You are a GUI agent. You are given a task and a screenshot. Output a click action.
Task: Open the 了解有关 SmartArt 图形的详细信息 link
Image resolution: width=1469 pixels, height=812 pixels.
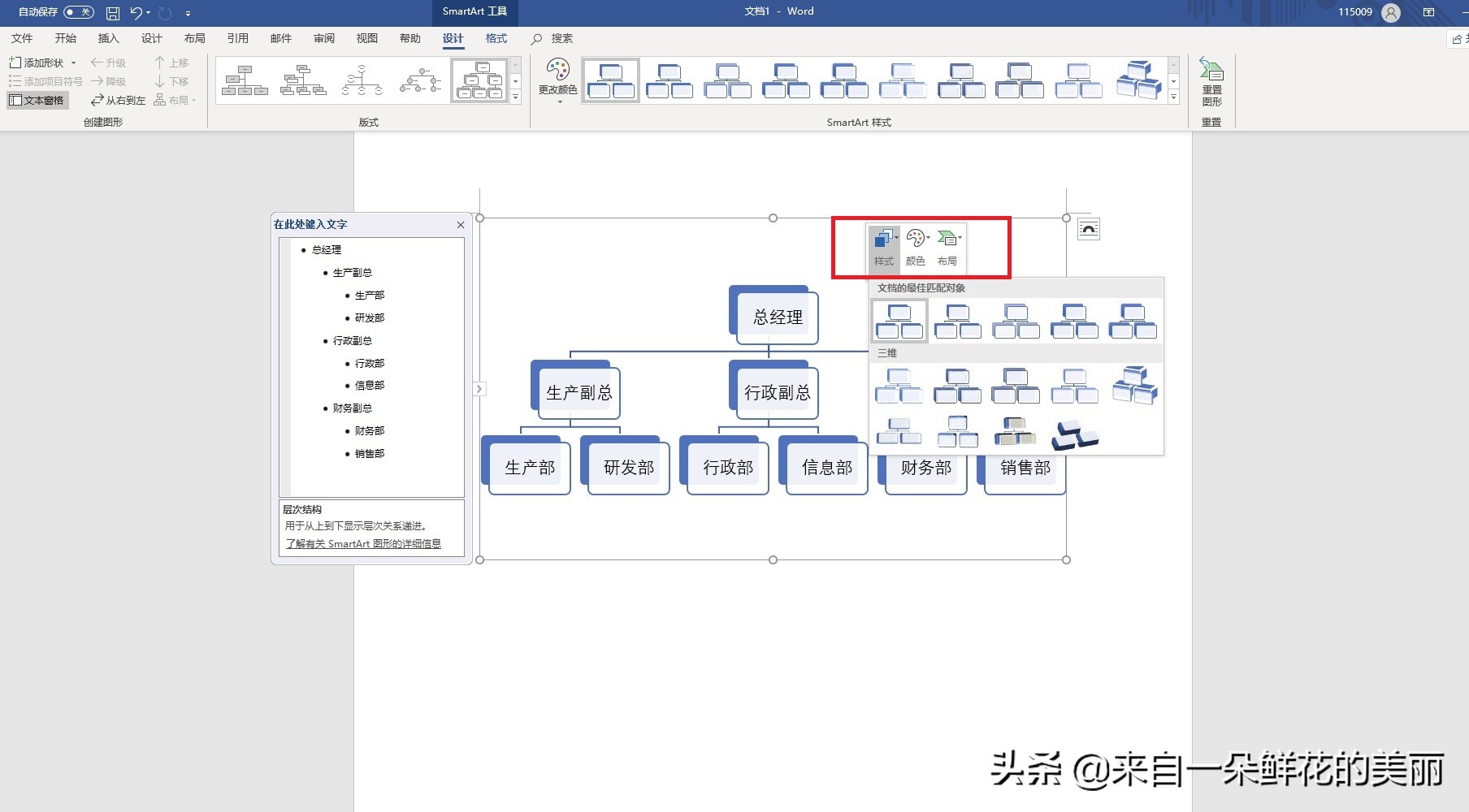363,544
